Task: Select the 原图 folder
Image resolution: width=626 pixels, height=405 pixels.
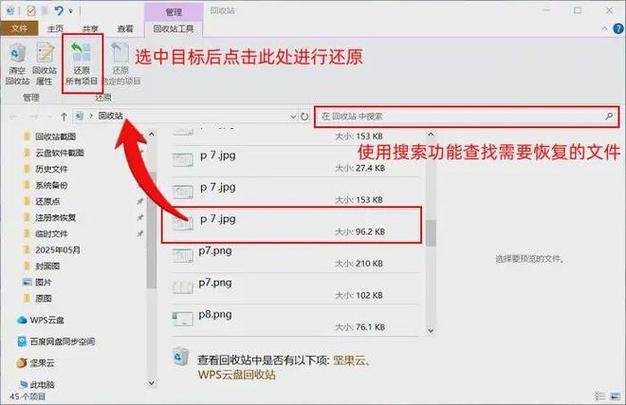Action: pyautogui.click(x=43, y=298)
